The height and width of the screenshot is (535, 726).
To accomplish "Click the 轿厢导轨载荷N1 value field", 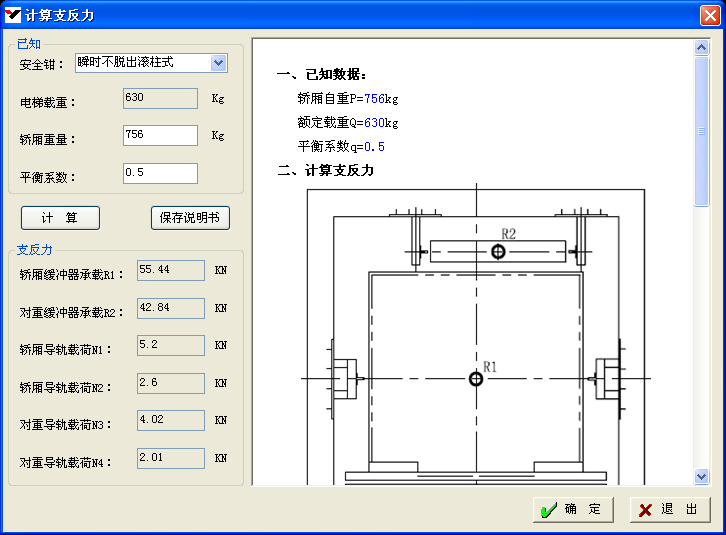I will tap(170, 346).
